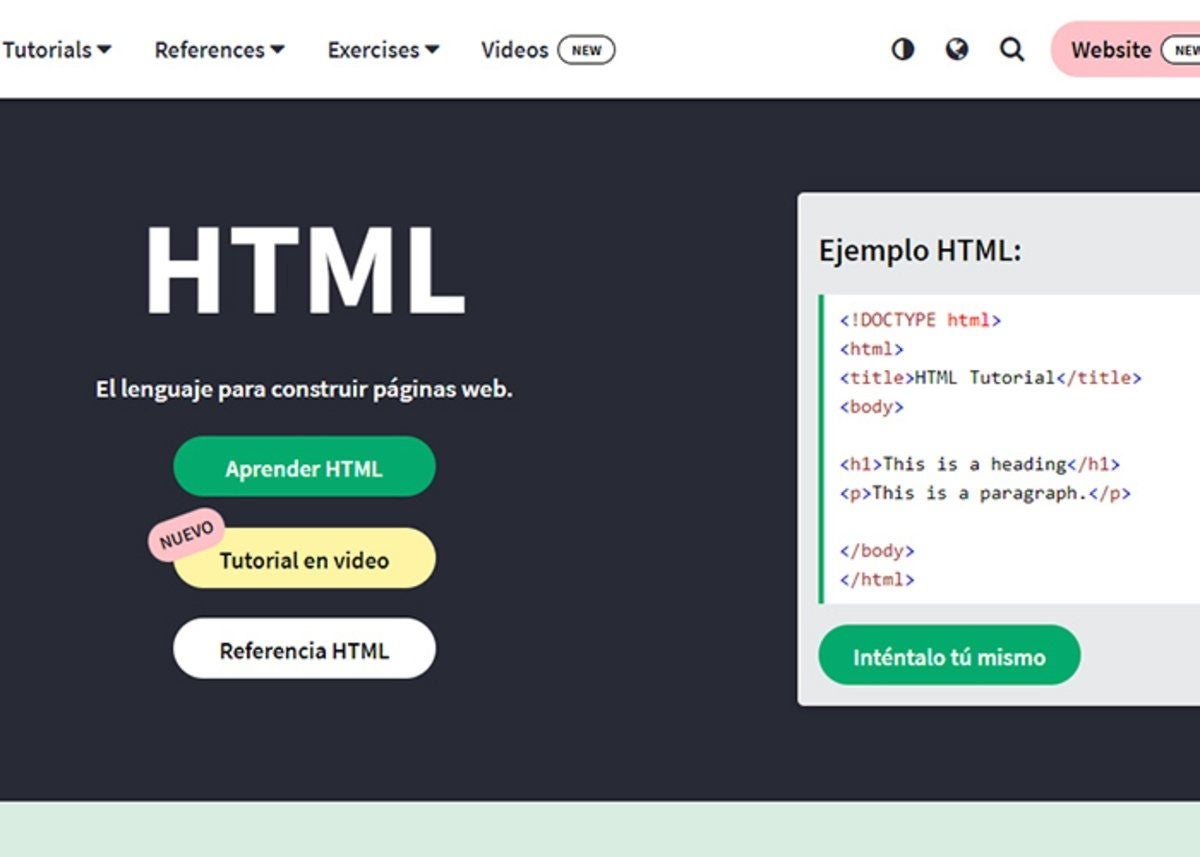
Task: Click the Referencia HTML link
Action: pos(304,649)
